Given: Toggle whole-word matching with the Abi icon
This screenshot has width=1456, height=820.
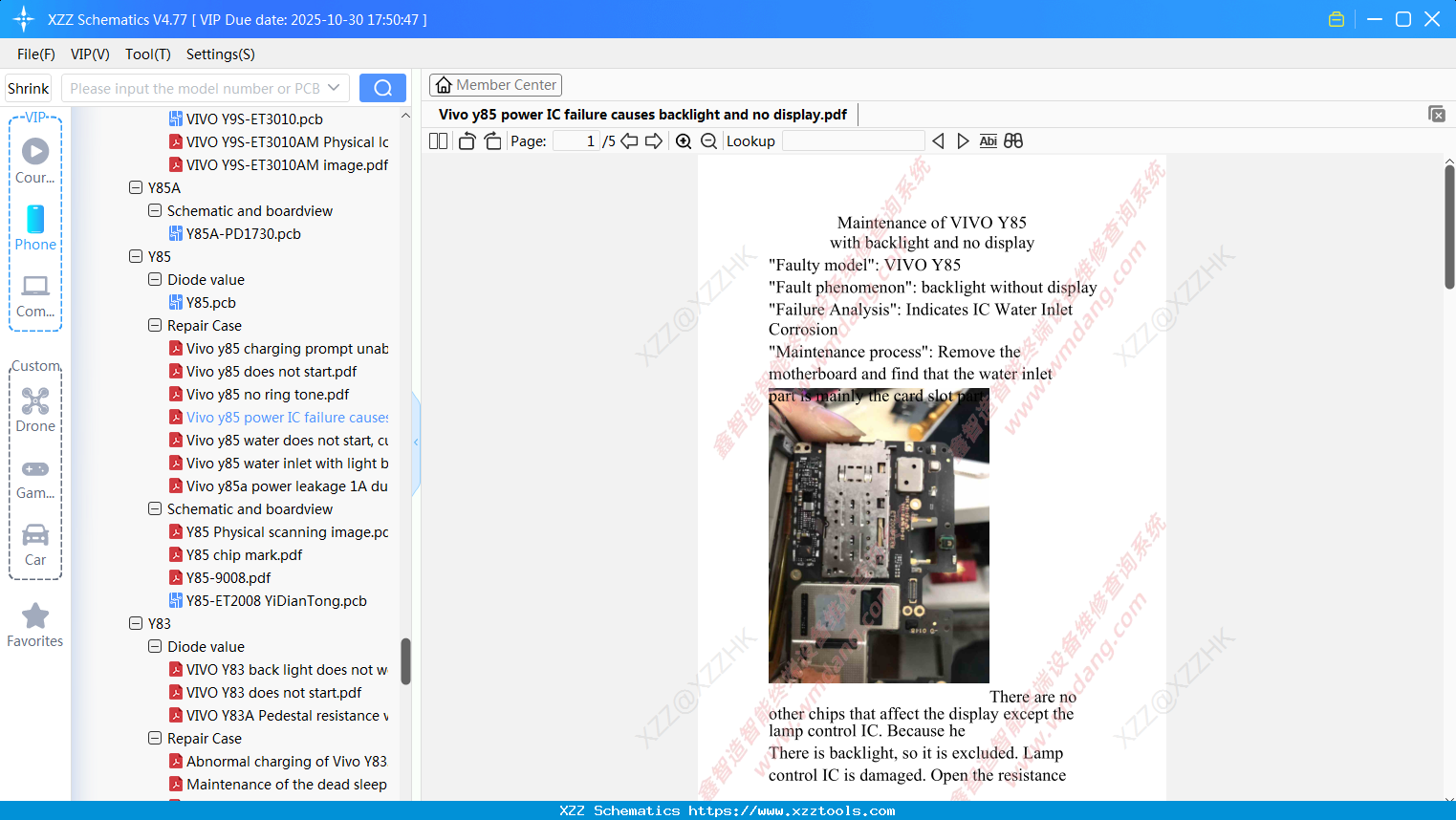Looking at the screenshot, I should (988, 140).
